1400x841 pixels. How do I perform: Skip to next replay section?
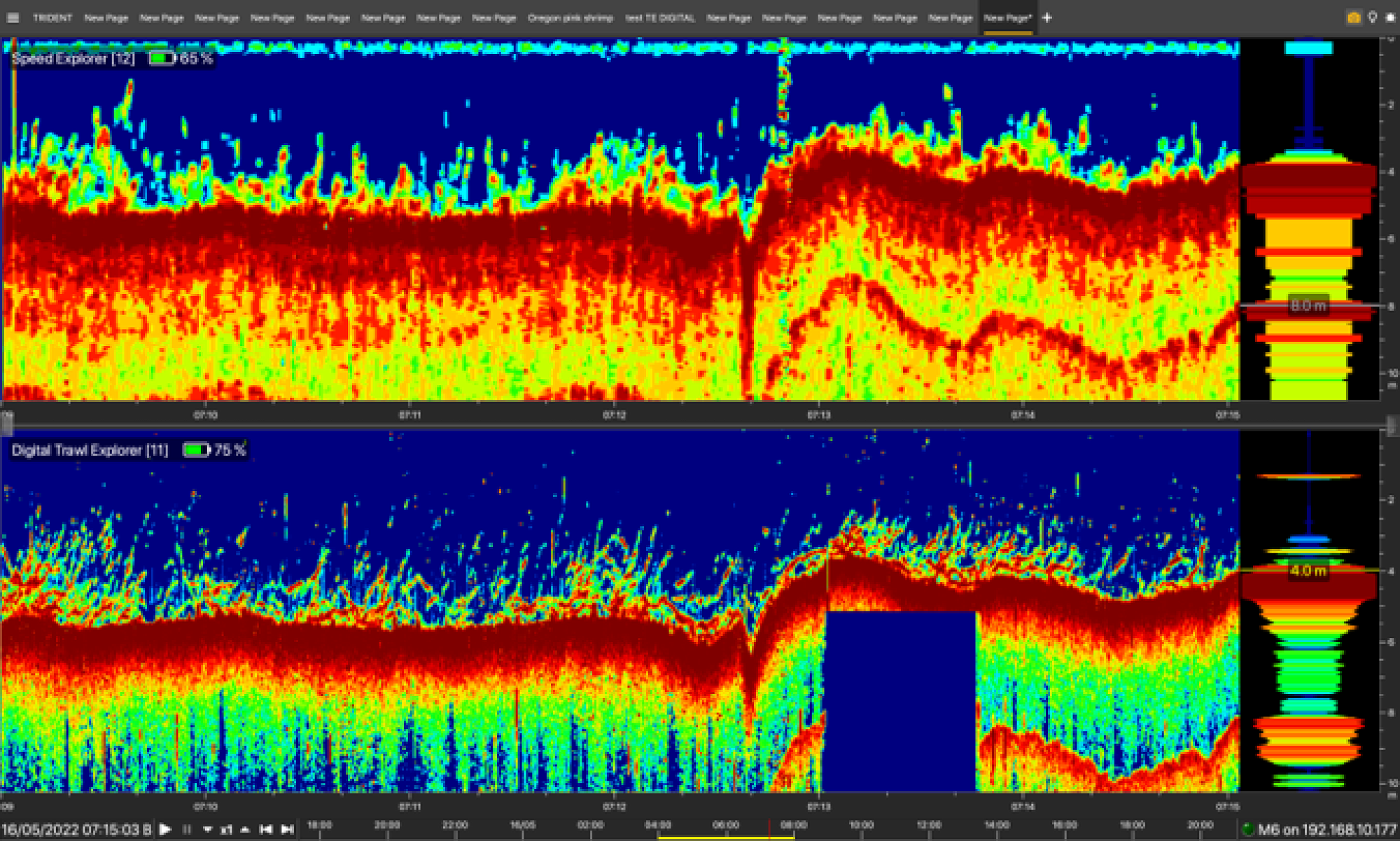(x=287, y=829)
